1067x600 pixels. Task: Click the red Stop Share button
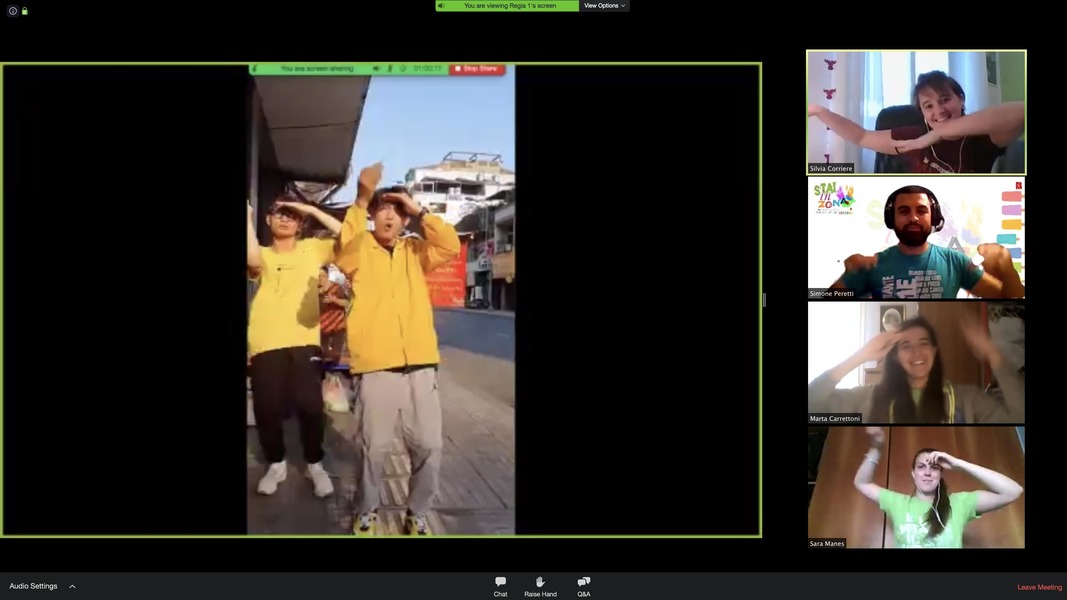[476, 69]
